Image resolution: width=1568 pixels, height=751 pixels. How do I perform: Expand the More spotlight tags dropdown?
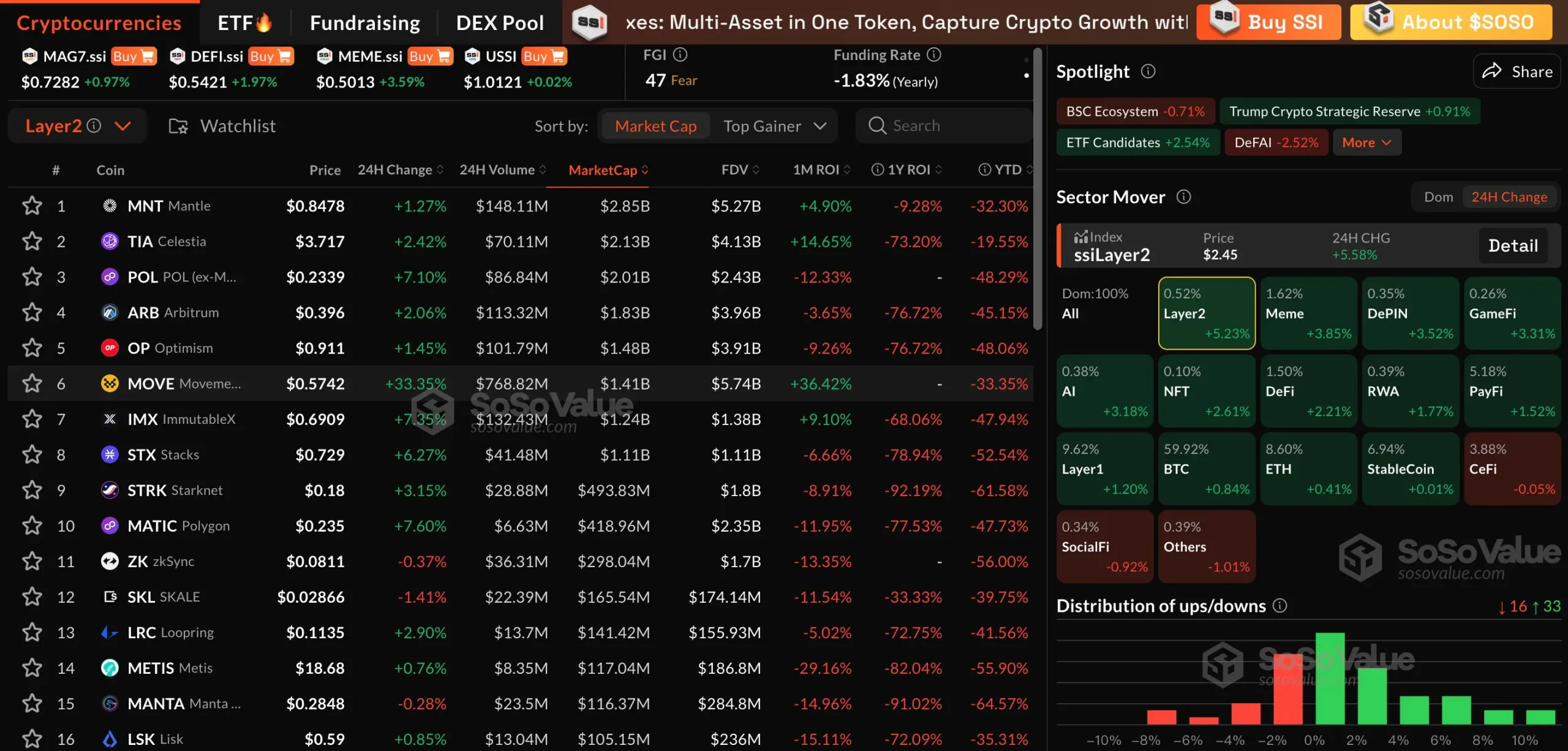(x=1366, y=143)
